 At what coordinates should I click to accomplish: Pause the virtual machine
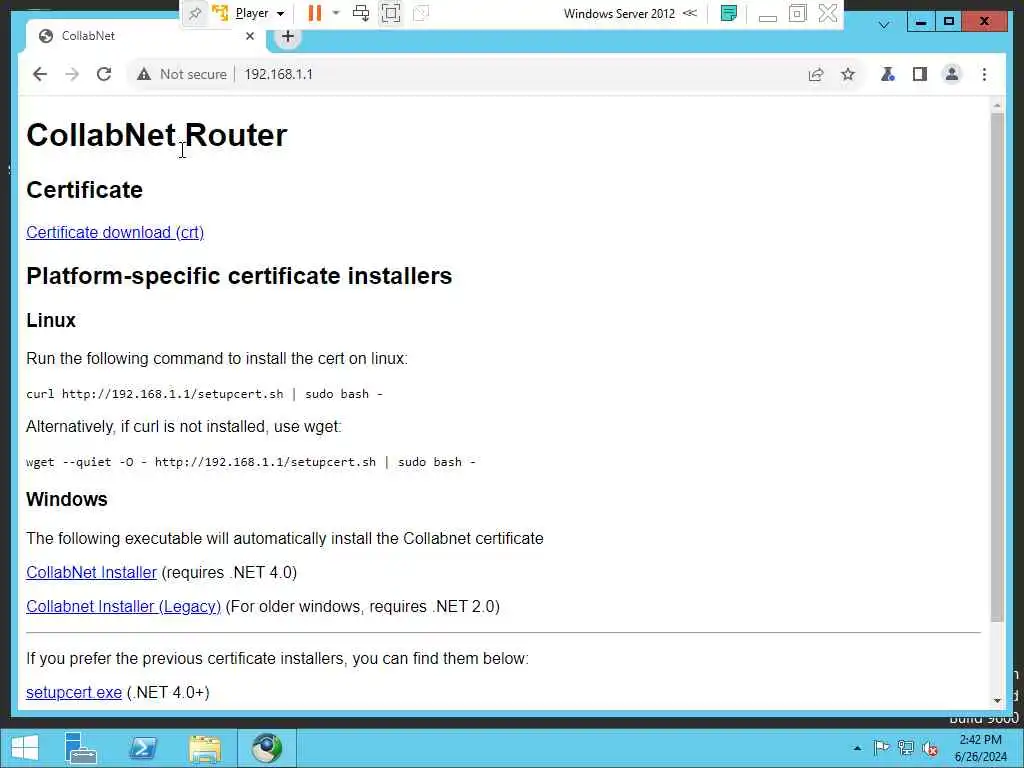point(315,13)
